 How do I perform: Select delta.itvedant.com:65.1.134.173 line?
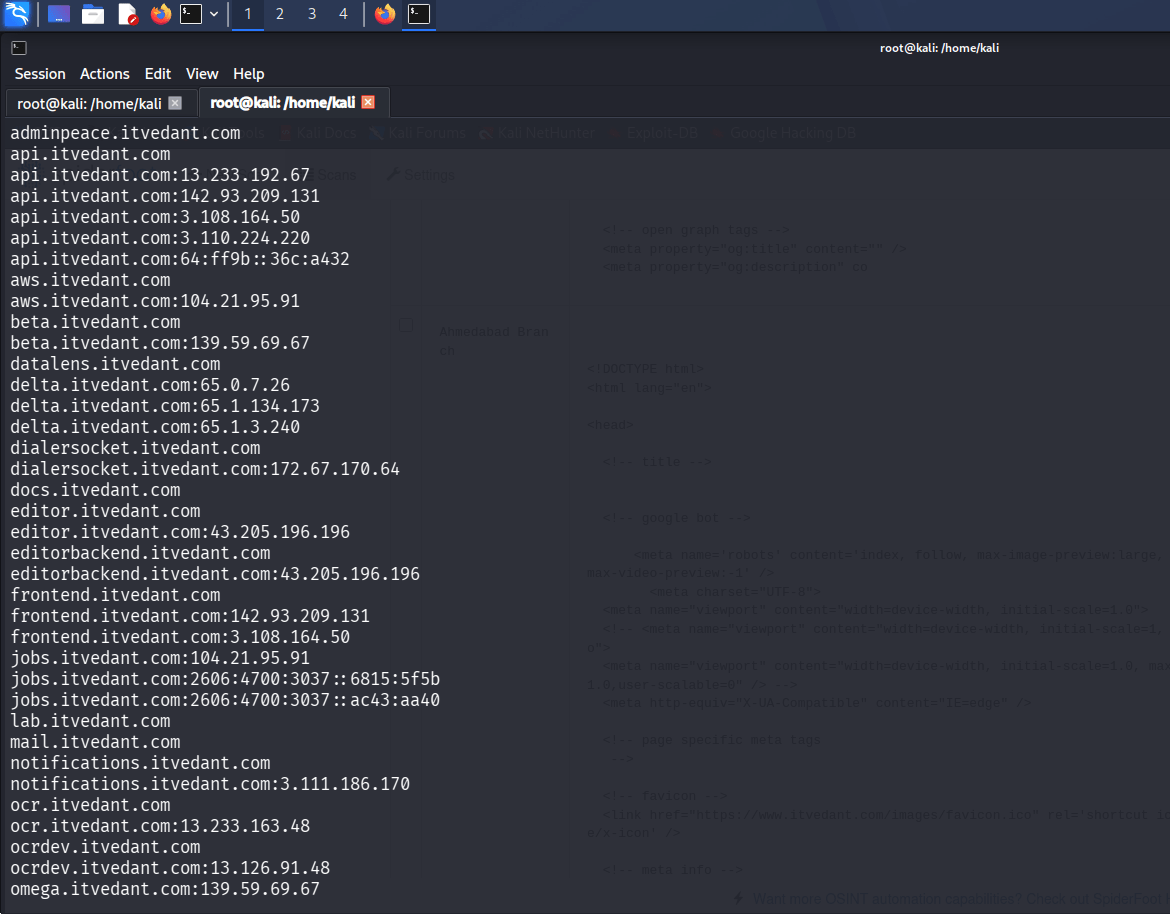click(x=165, y=406)
